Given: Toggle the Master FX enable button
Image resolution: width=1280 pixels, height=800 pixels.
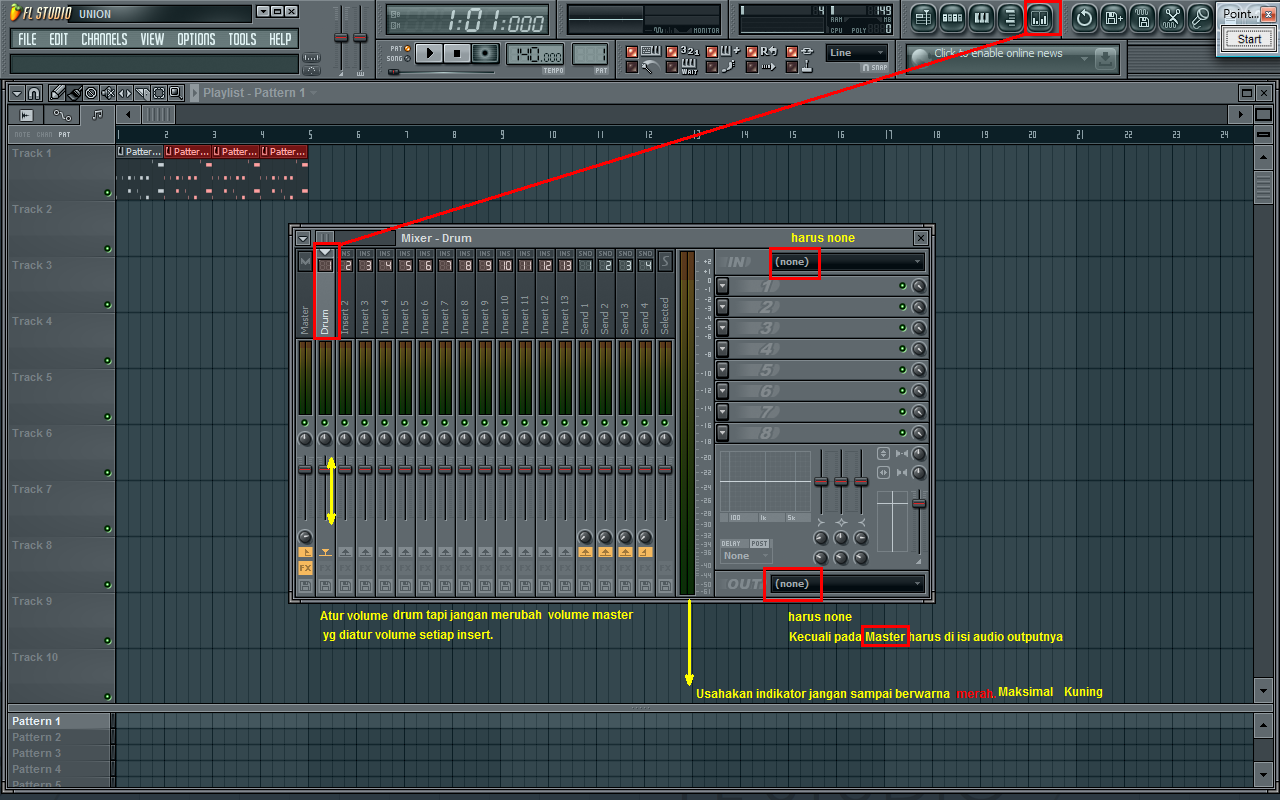Looking at the screenshot, I should point(305,568).
